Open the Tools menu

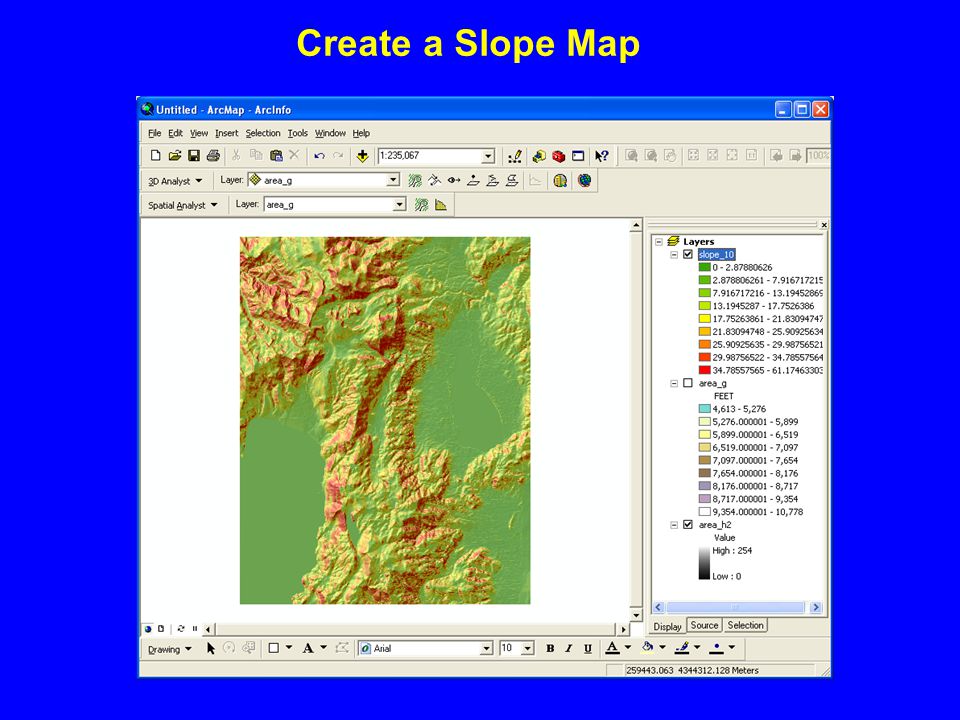(298, 133)
